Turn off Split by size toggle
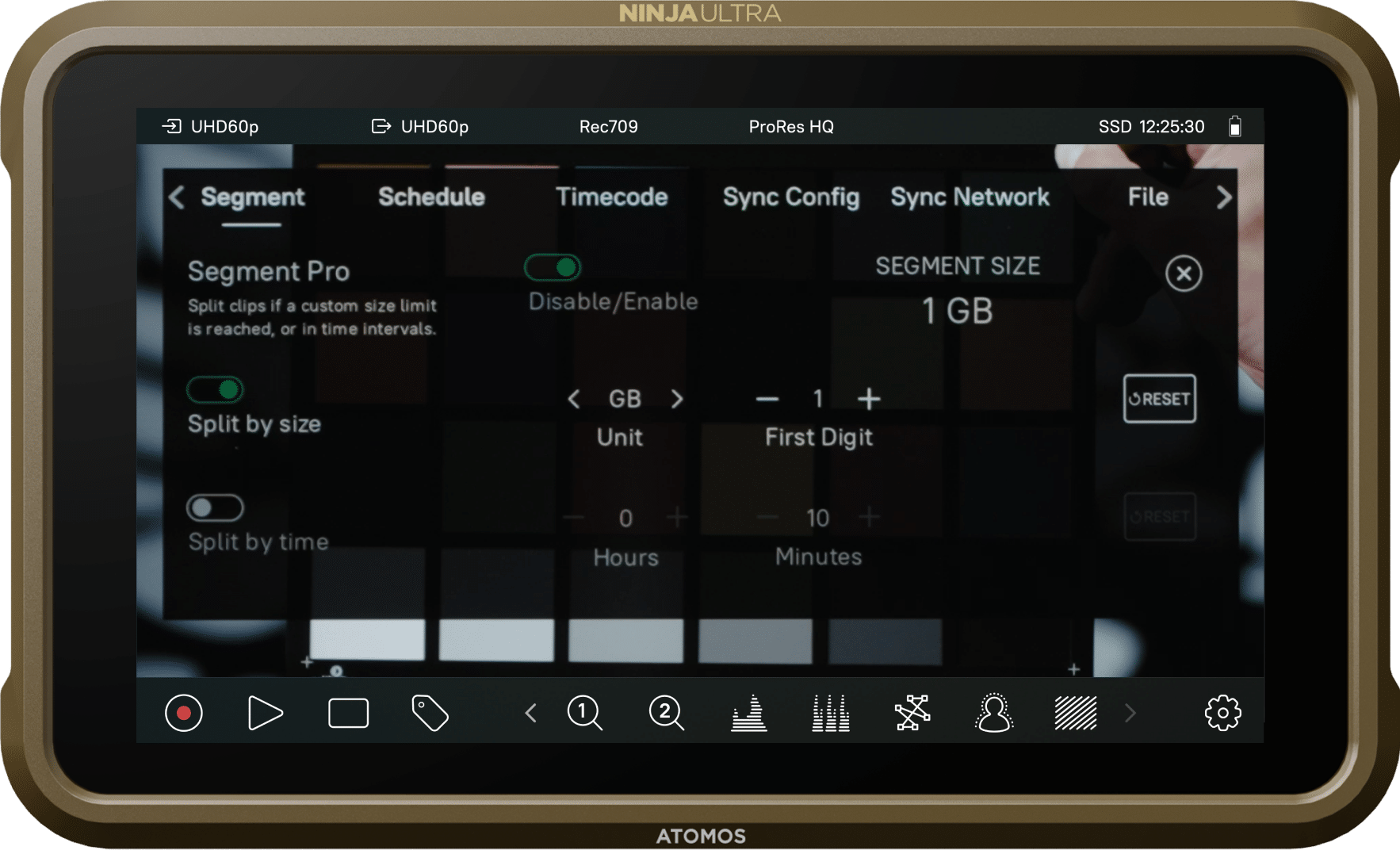The width and height of the screenshot is (1400, 850). (215, 389)
